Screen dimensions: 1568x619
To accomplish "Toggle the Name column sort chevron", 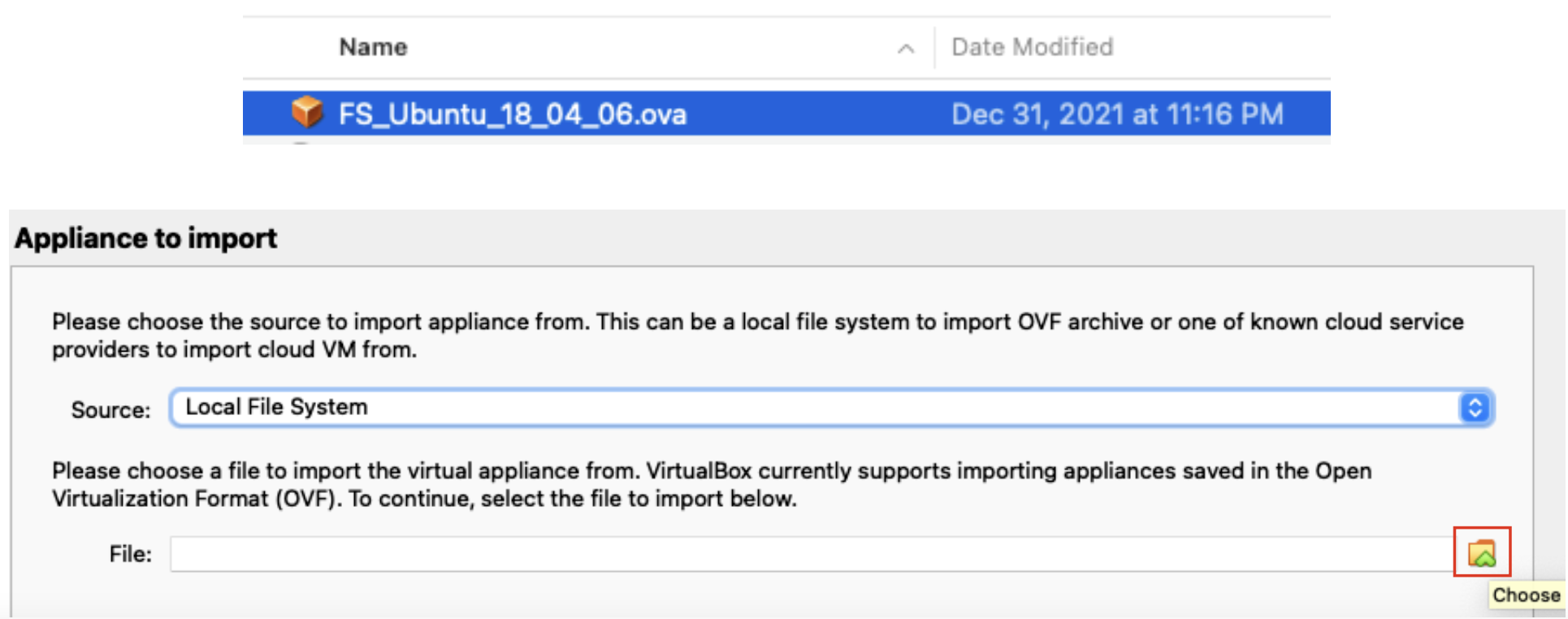I will (906, 49).
